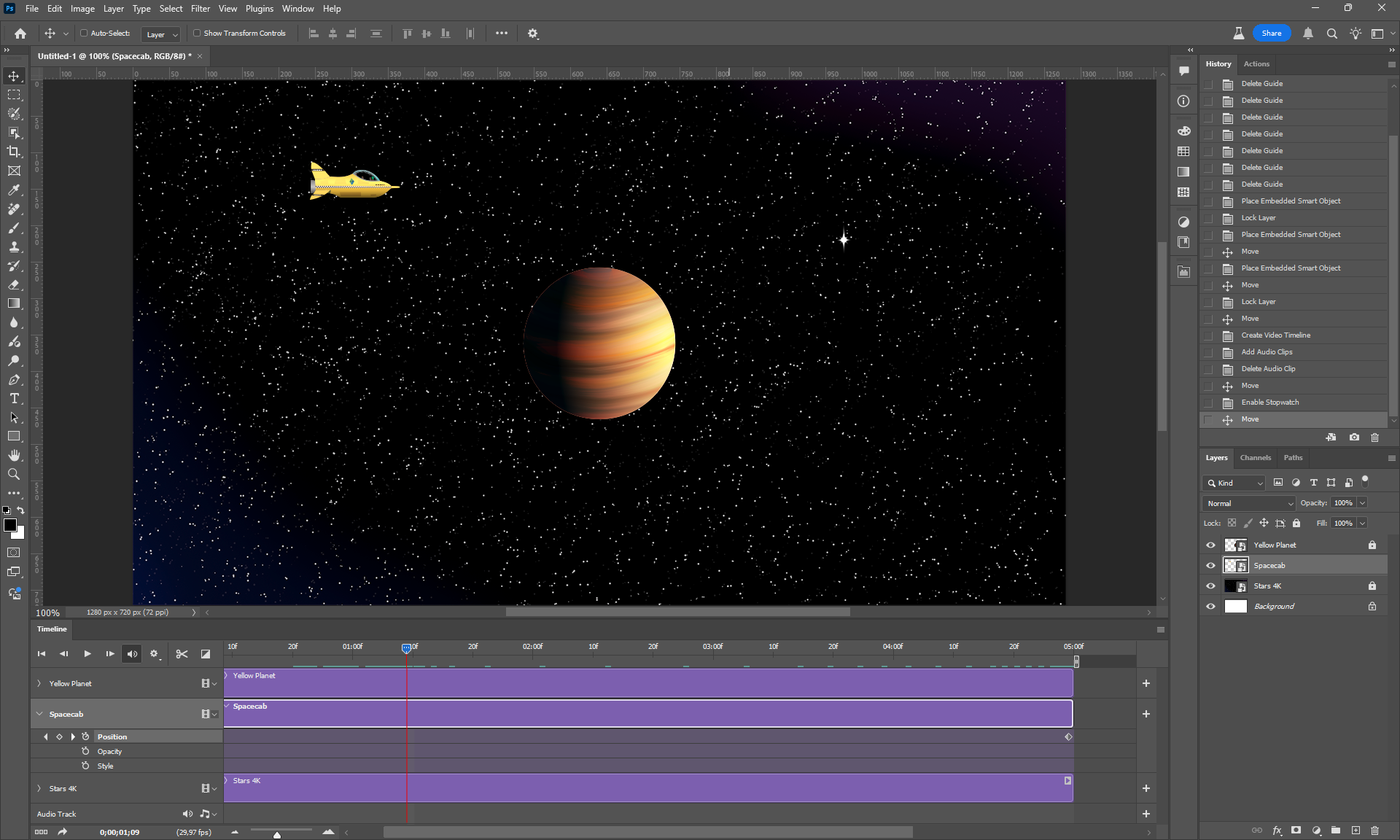Click the Position stopwatch icon
Viewport: 1400px width, 840px height.
point(85,736)
